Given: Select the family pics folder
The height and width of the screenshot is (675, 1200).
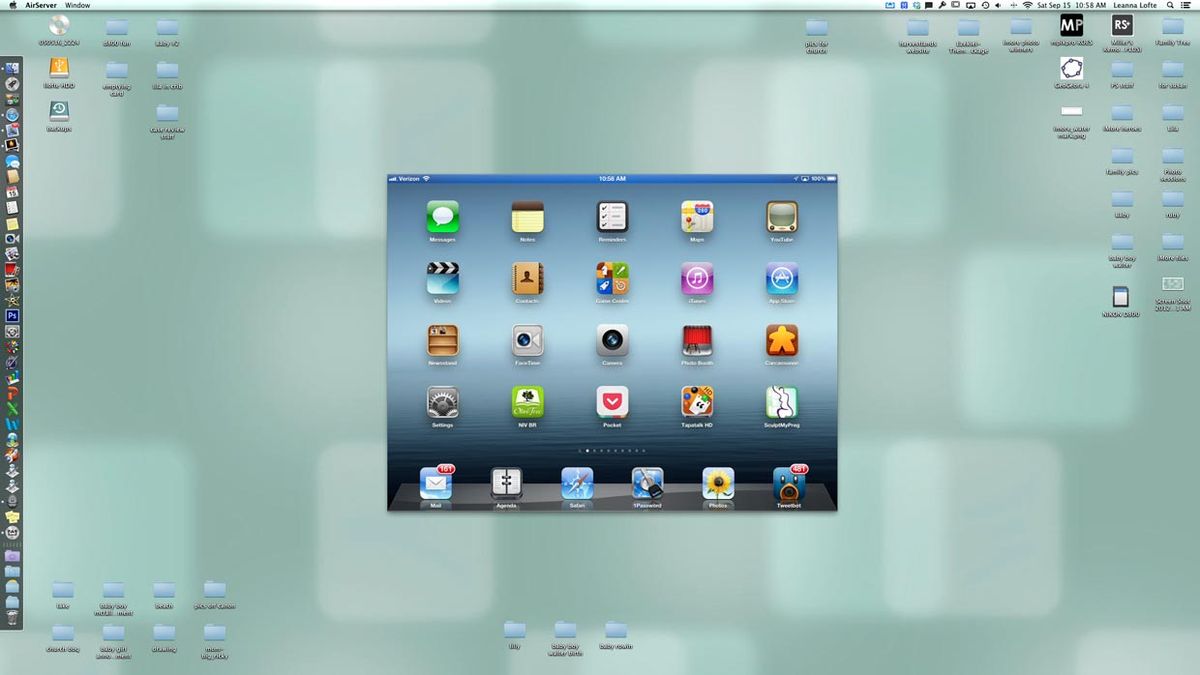Looking at the screenshot, I should pyautogui.click(x=1122, y=156).
